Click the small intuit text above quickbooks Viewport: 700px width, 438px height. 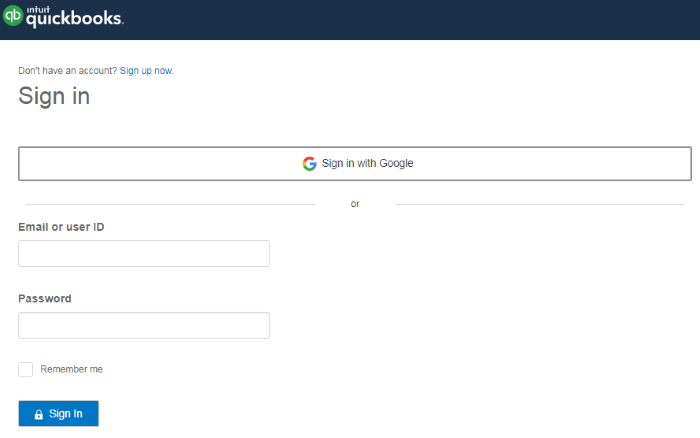38,9
